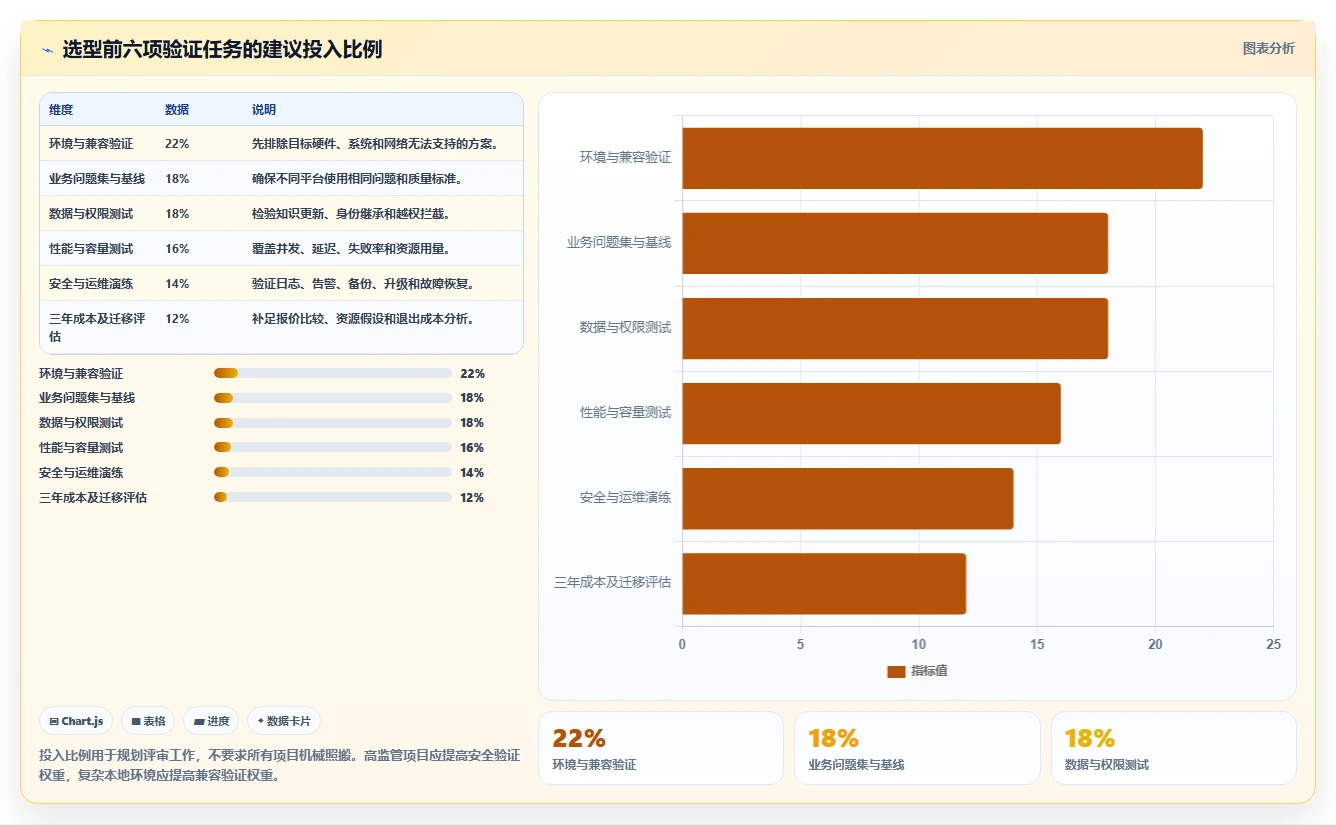The width and height of the screenshot is (1336, 825).
Task: Click description '覆盖并发、延迟、失败率和资源用量。'
Action: coord(351,249)
